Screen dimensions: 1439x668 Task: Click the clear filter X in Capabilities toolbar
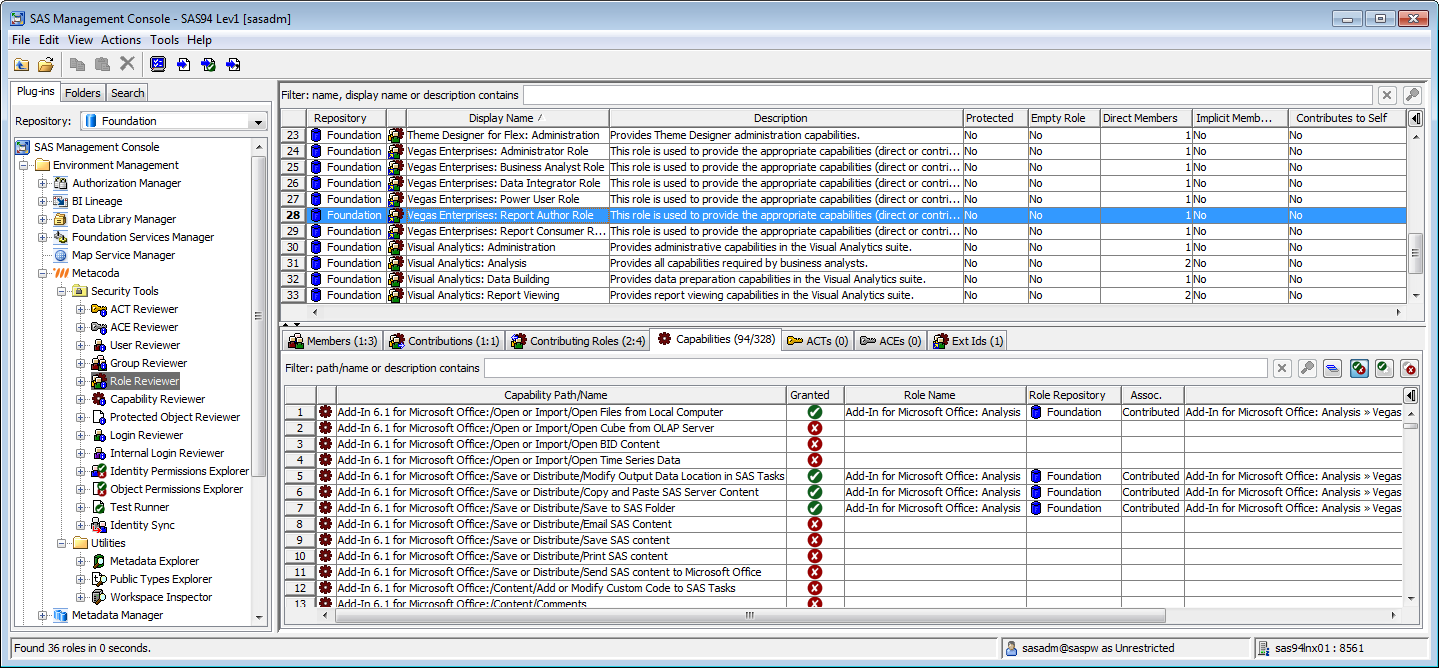[1282, 368]
